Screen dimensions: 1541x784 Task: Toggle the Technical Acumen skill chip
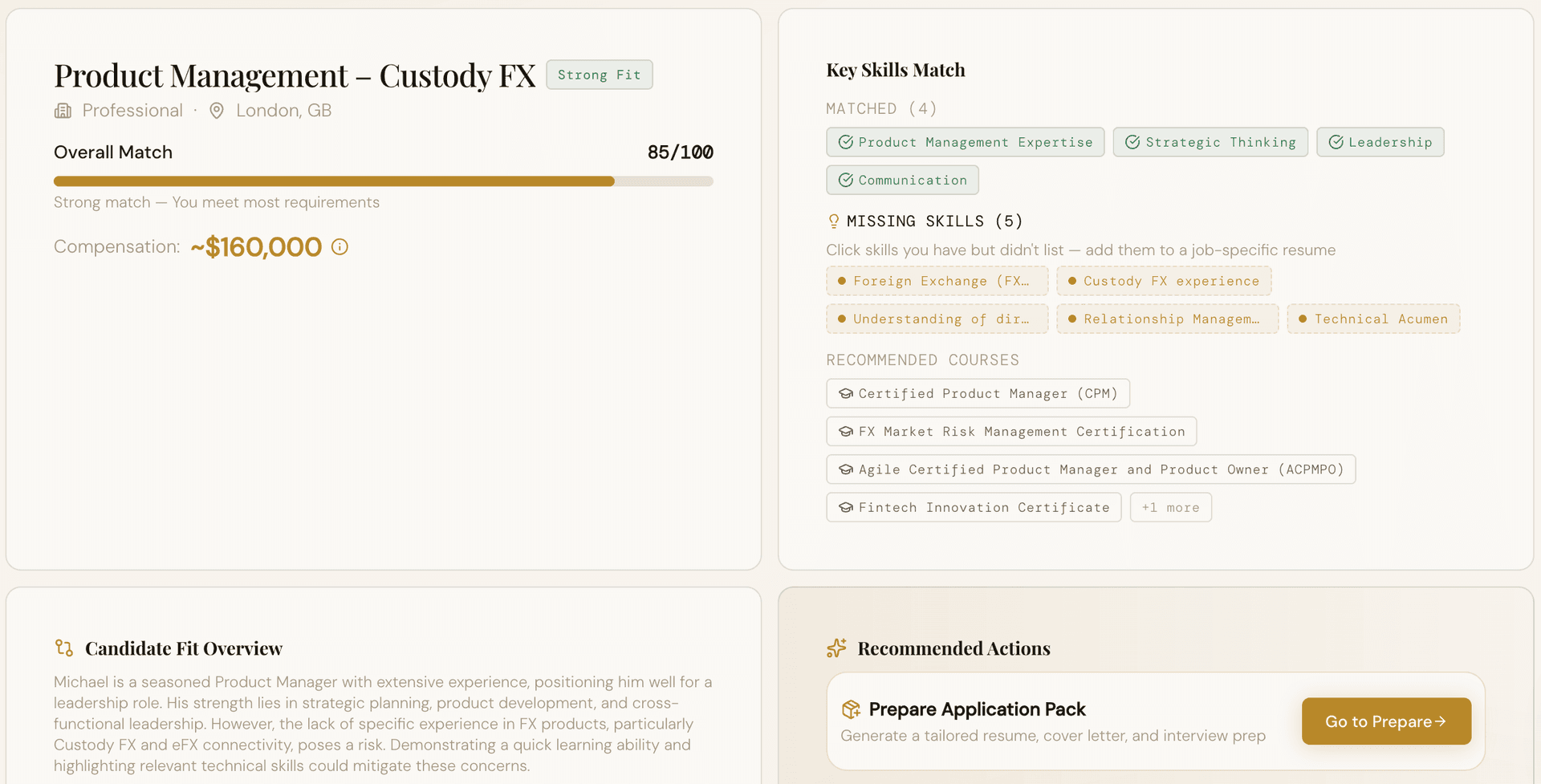(1373, 319)
